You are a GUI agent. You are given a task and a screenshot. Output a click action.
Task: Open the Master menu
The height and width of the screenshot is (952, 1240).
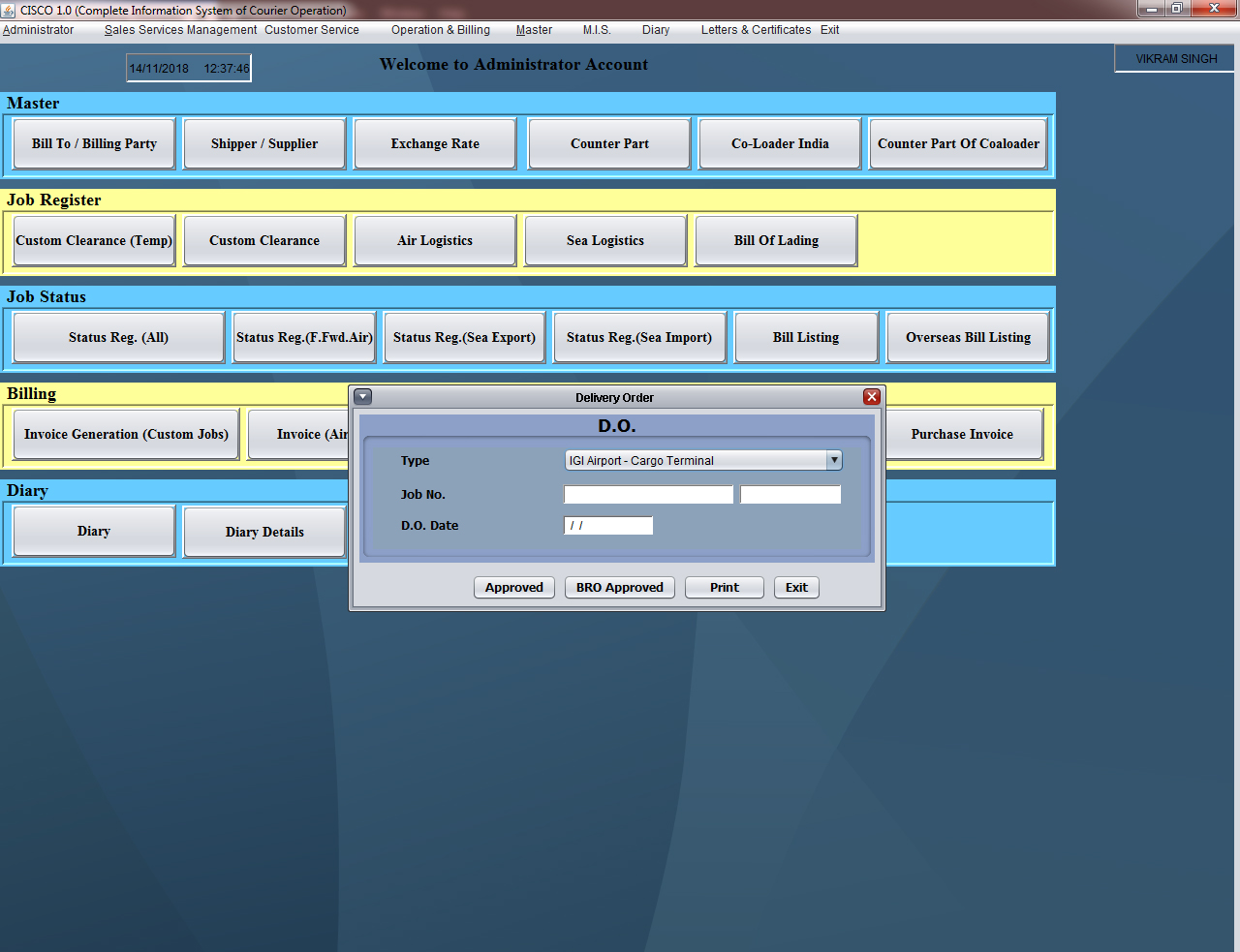534,30
